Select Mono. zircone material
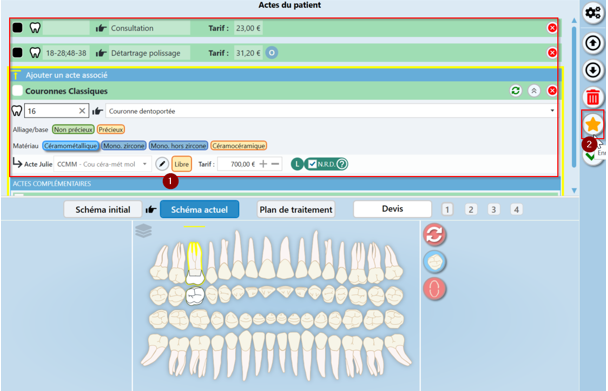 (124, 146)
